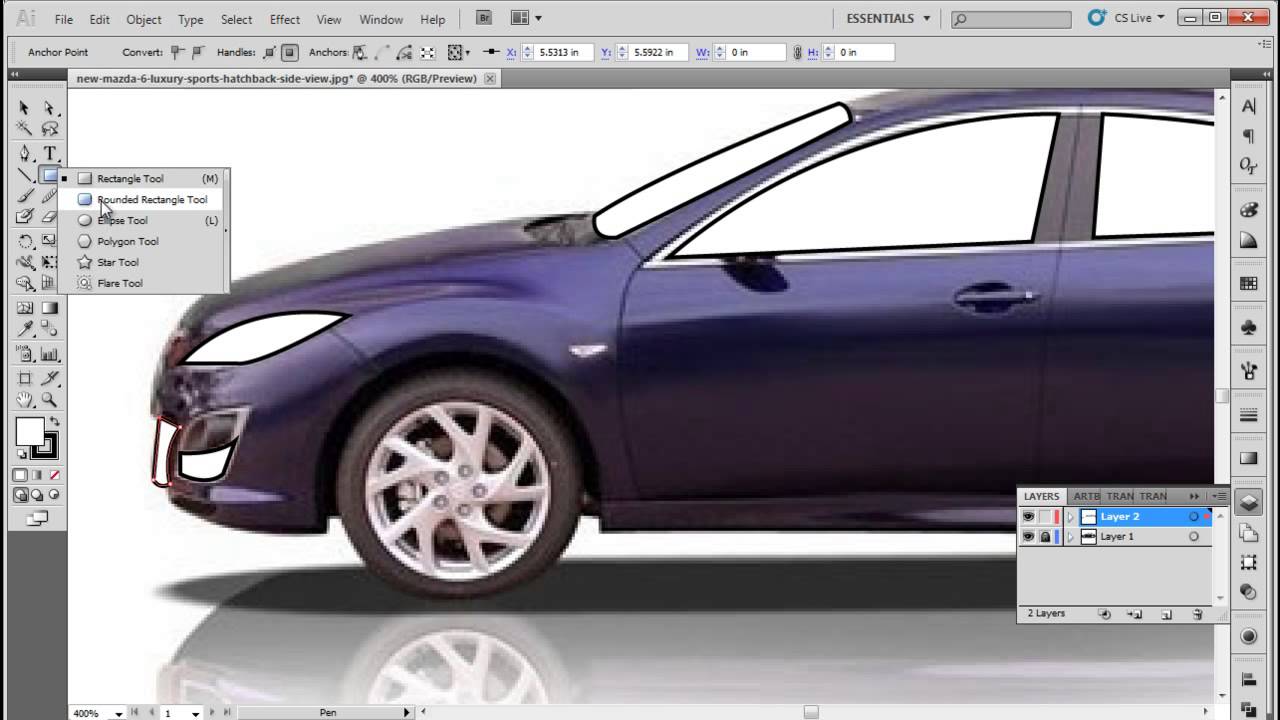Expand Layer 2 disclosure triangle

point(1071,516)
